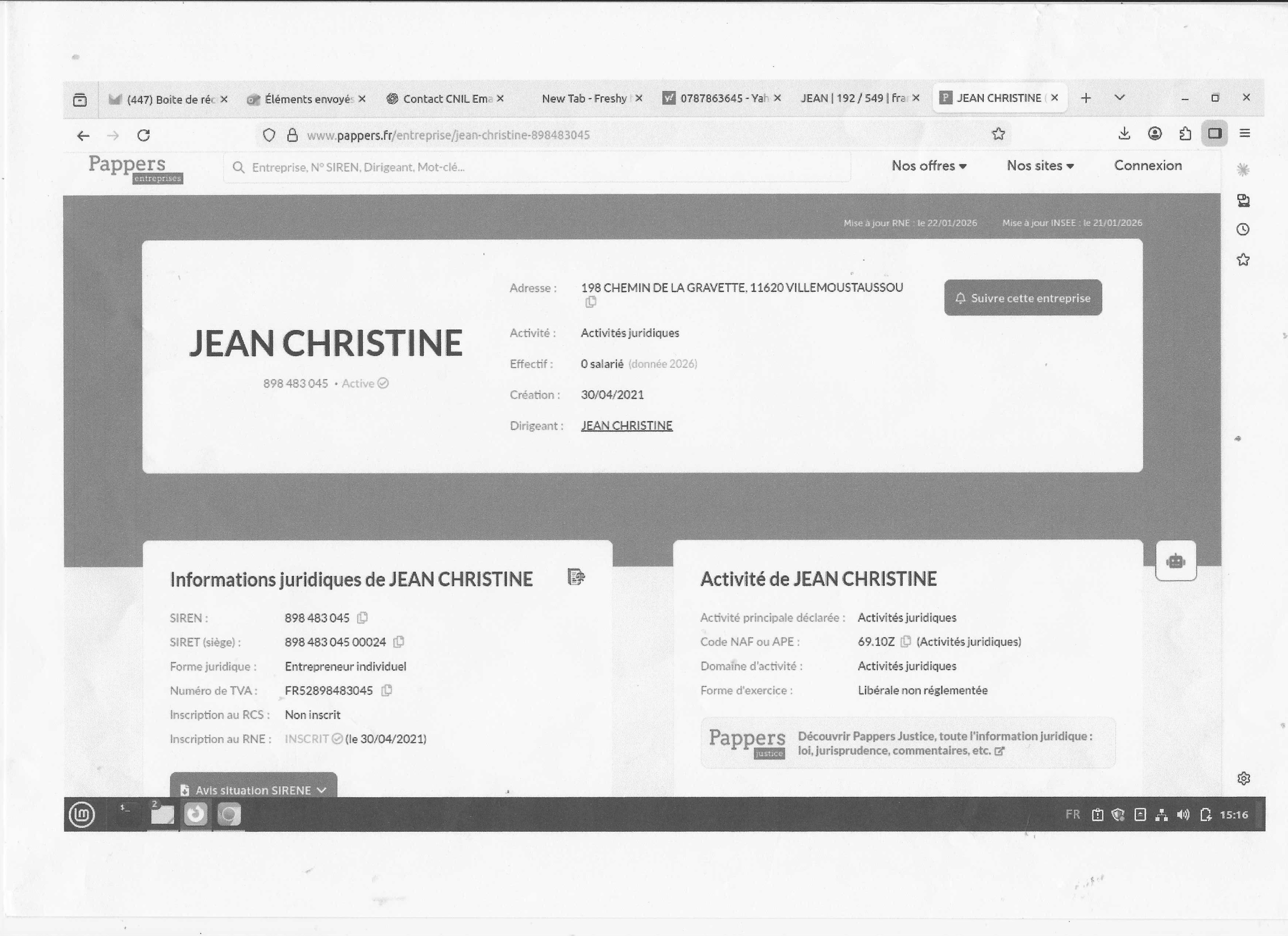Copy the SIRET number icon

tap(399, 642)
